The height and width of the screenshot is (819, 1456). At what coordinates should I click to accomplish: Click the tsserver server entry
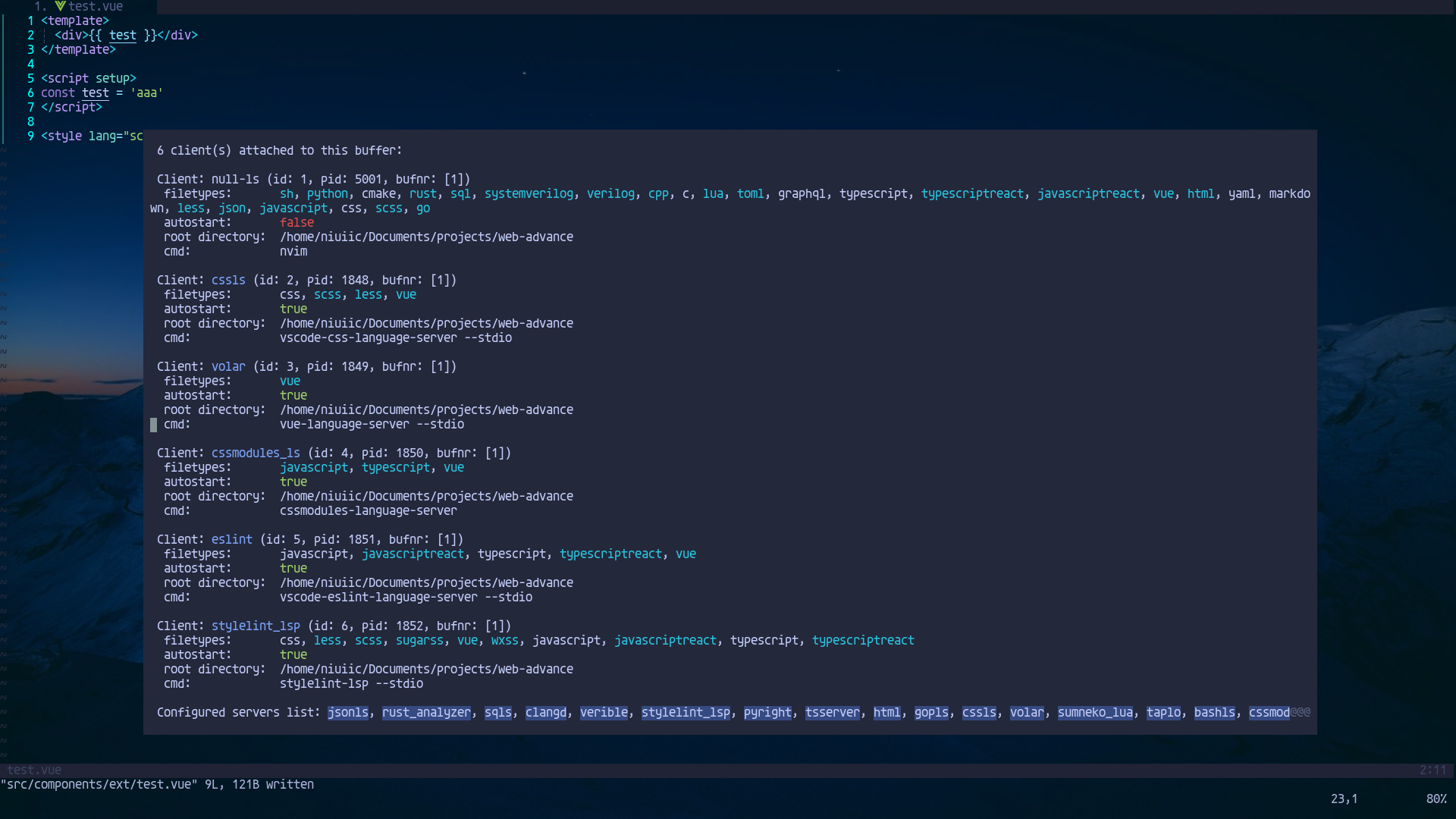pyautogui.click(x=832, y=713)
